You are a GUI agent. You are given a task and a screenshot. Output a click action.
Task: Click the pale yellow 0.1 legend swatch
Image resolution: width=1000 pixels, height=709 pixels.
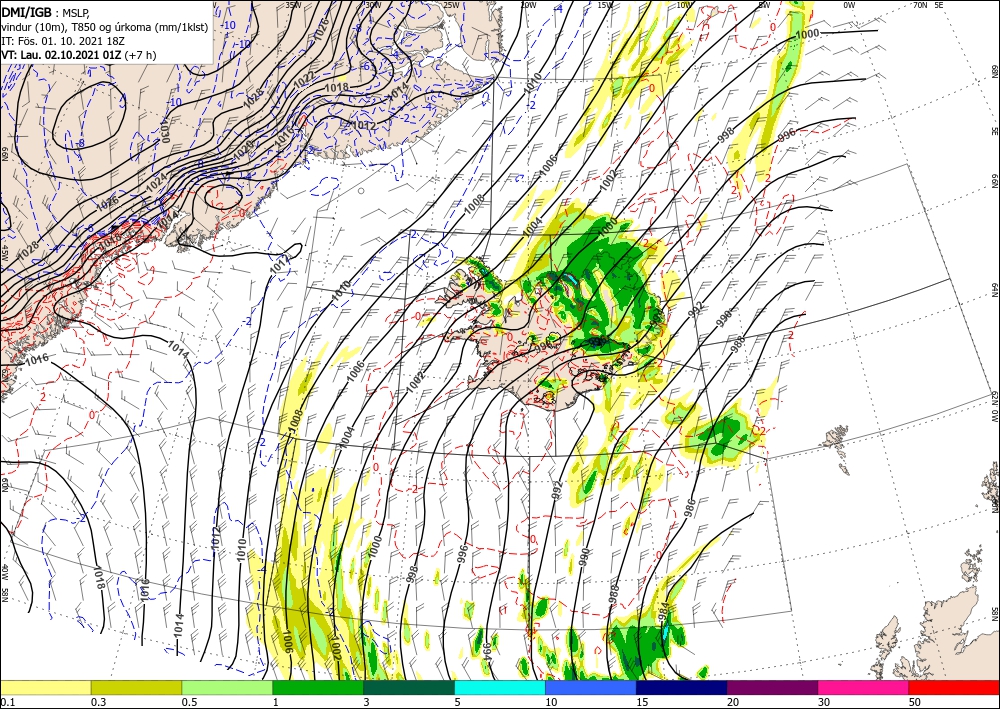pyautogui.click(x=45, y=687)
